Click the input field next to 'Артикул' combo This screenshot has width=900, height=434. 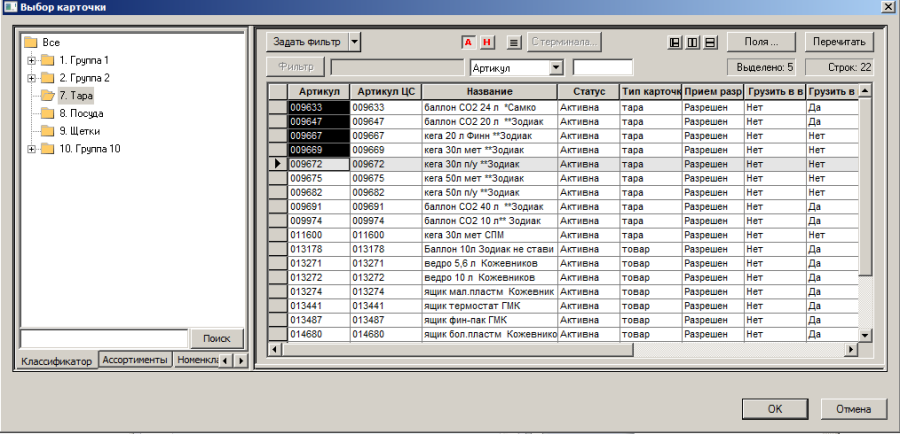603,68
